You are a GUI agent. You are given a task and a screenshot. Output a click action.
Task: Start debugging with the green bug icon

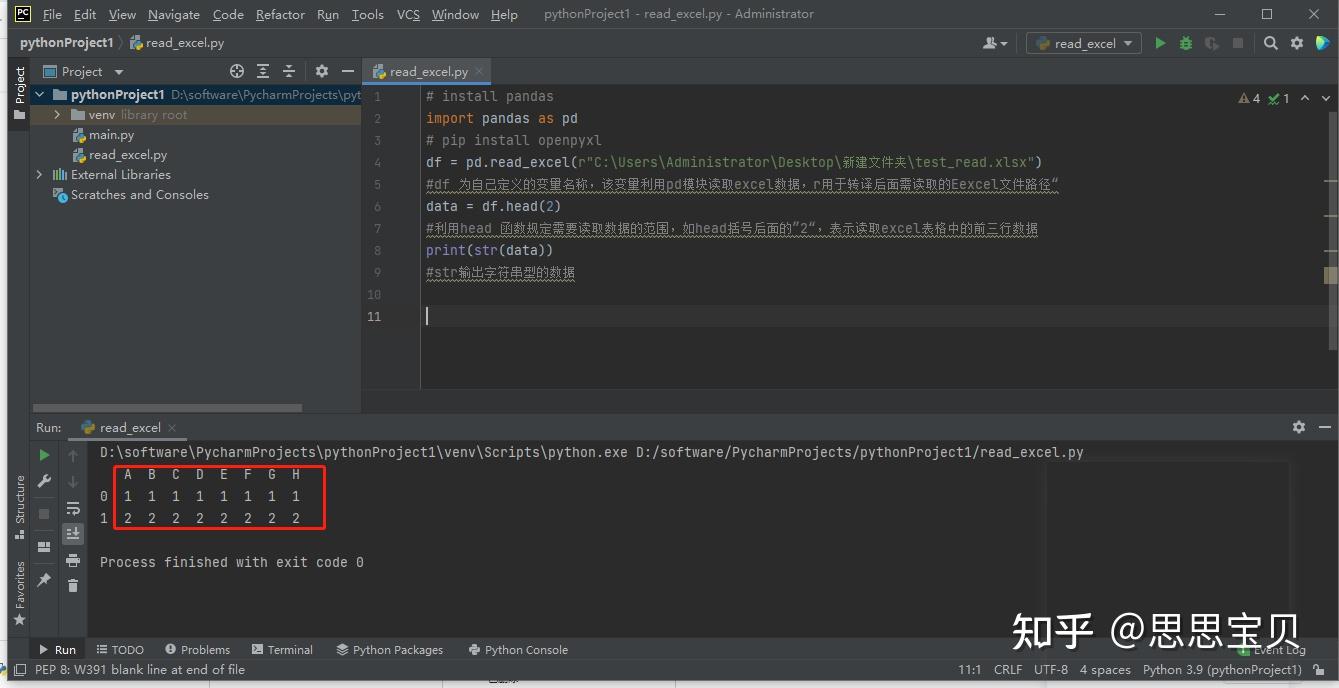pos(1186,43)
